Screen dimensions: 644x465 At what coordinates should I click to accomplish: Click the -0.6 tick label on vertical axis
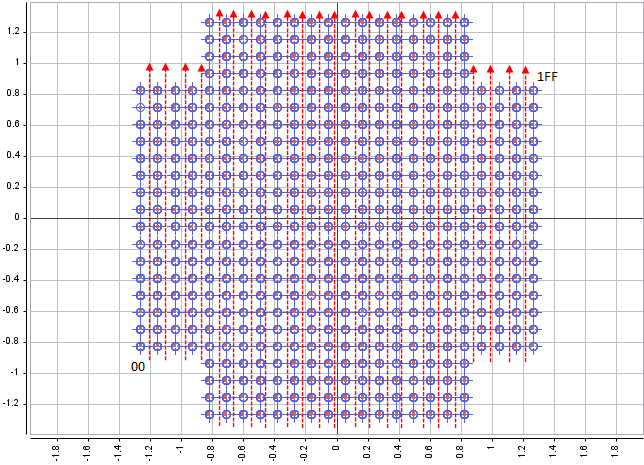coord(11,311)
